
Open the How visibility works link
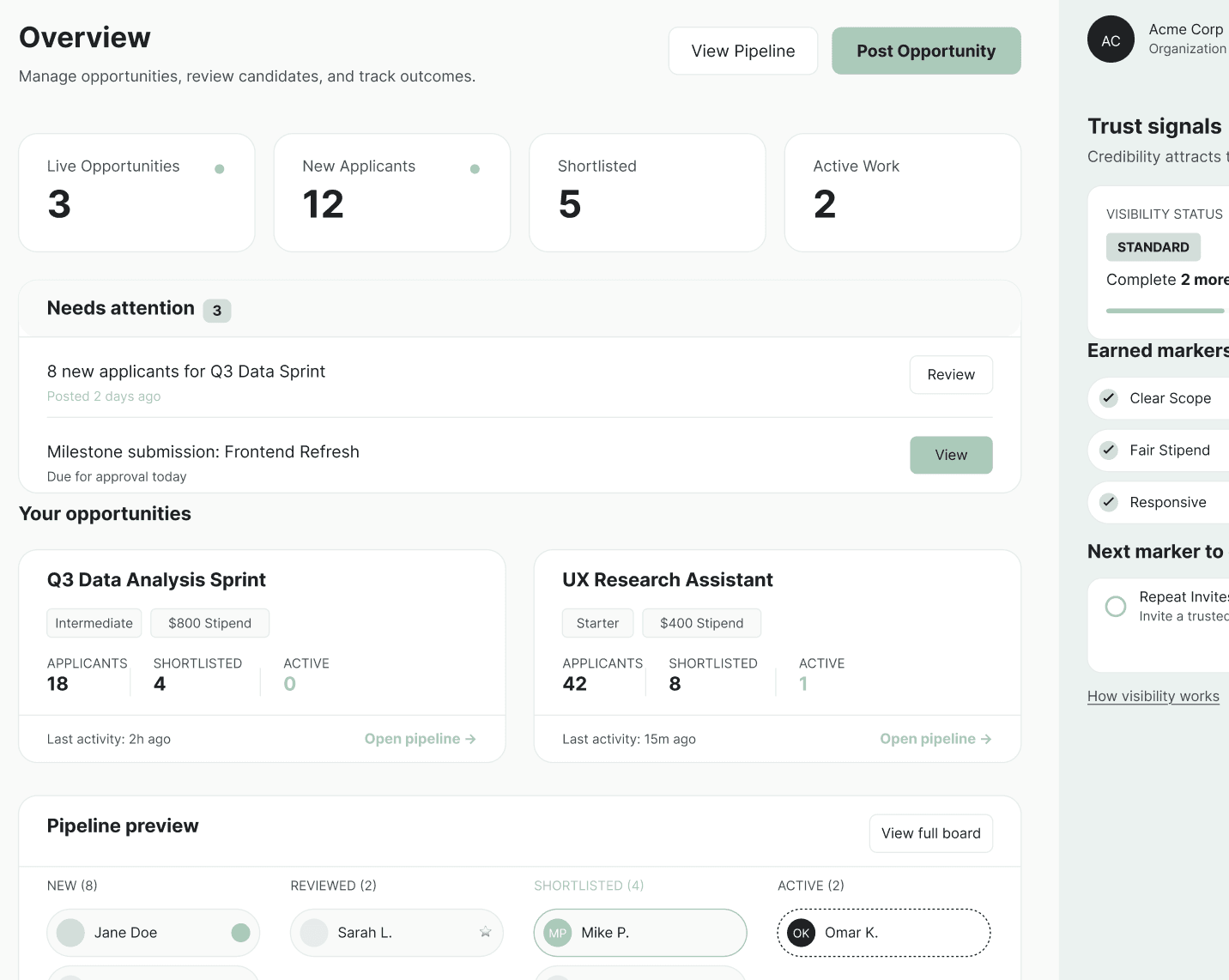click(x=1153, y=696)
